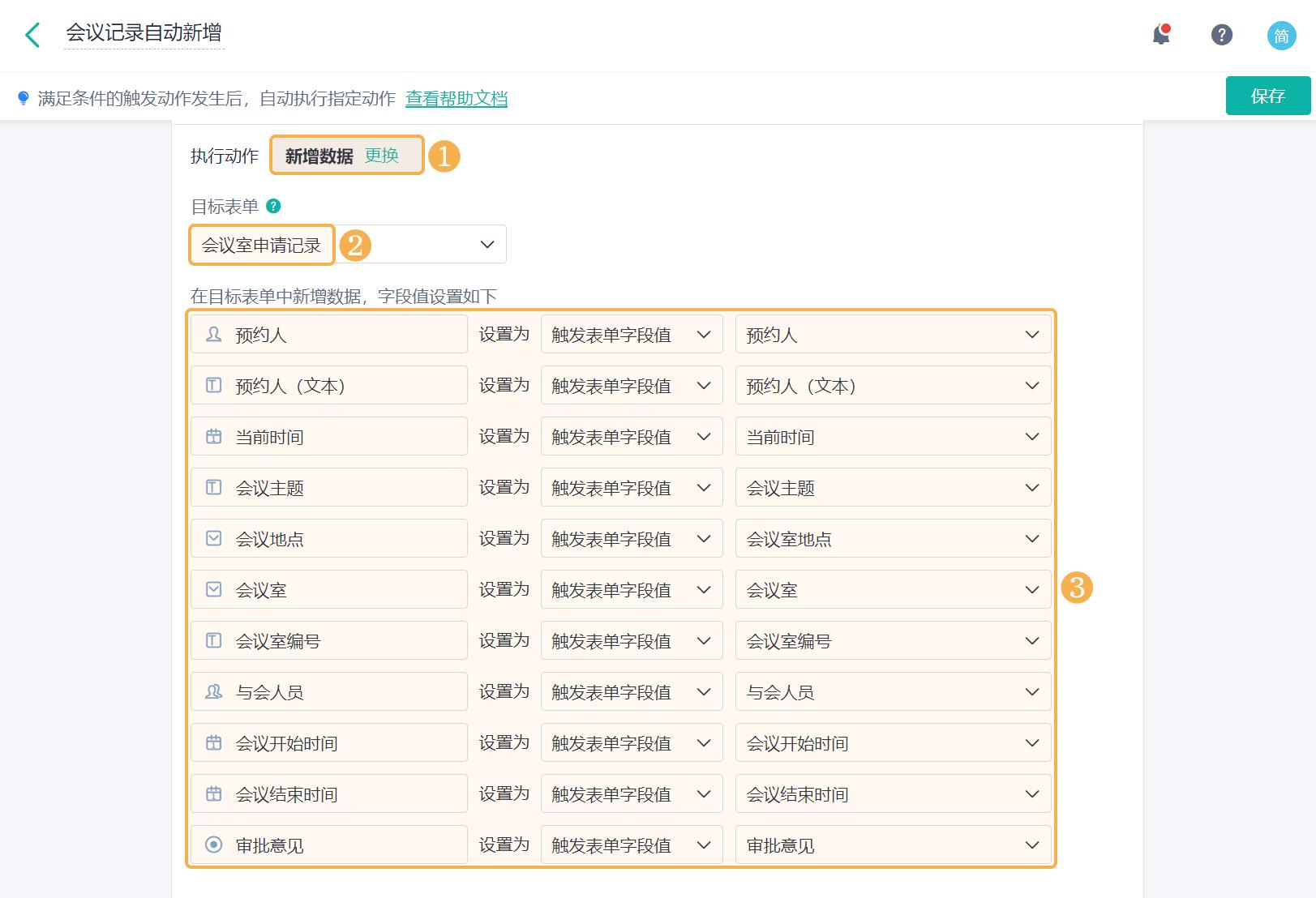This screenshot has height=898, width=1316.
Task: Click the member icon beside 预约人 field
Action: (x=212, y=333)
